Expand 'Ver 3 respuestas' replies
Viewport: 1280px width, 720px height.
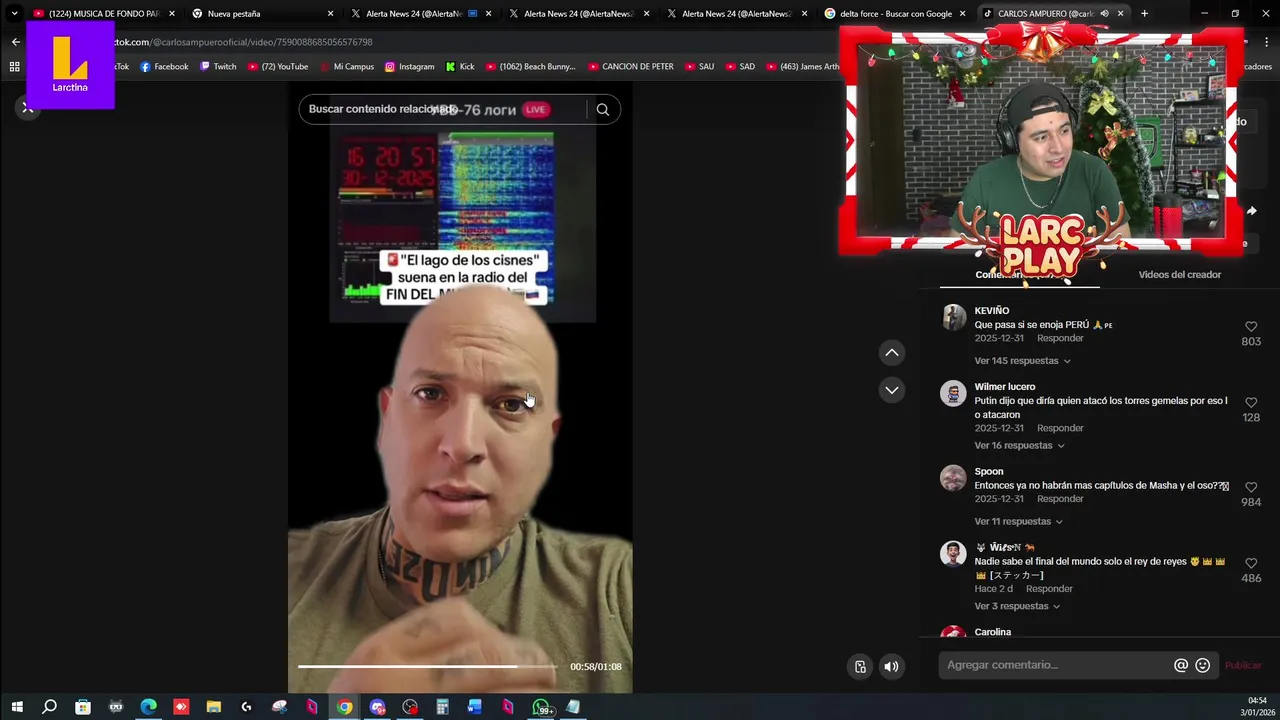[x=1017, y=607]
